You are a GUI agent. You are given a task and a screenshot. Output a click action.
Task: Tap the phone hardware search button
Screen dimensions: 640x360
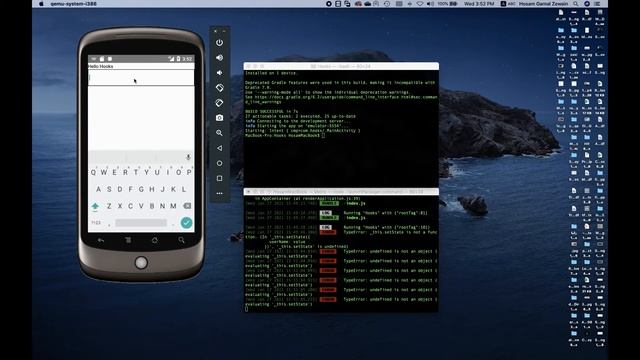(x=181, y=240)
